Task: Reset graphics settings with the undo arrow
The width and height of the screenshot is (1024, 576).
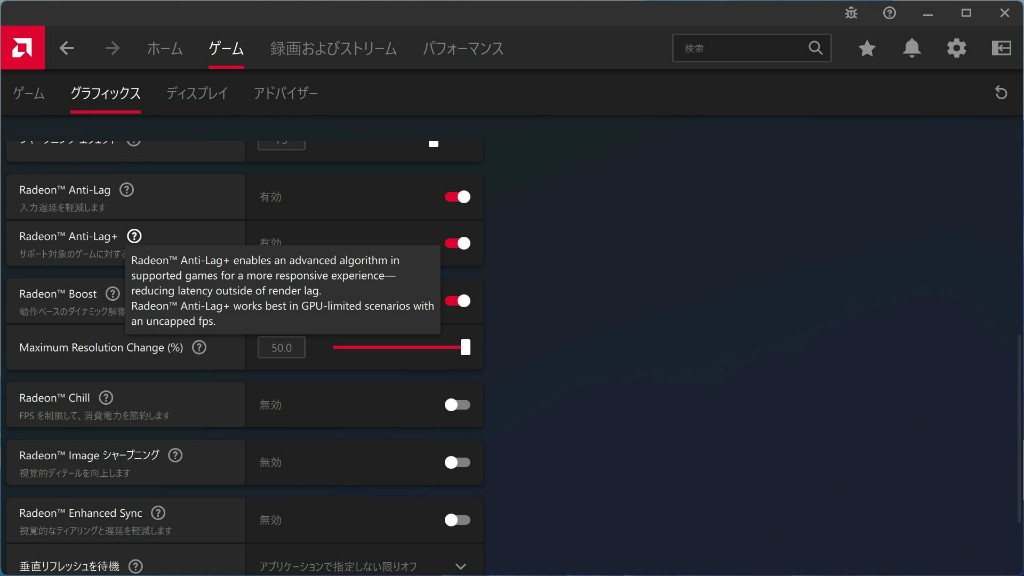Action: tap(1001, 93)
